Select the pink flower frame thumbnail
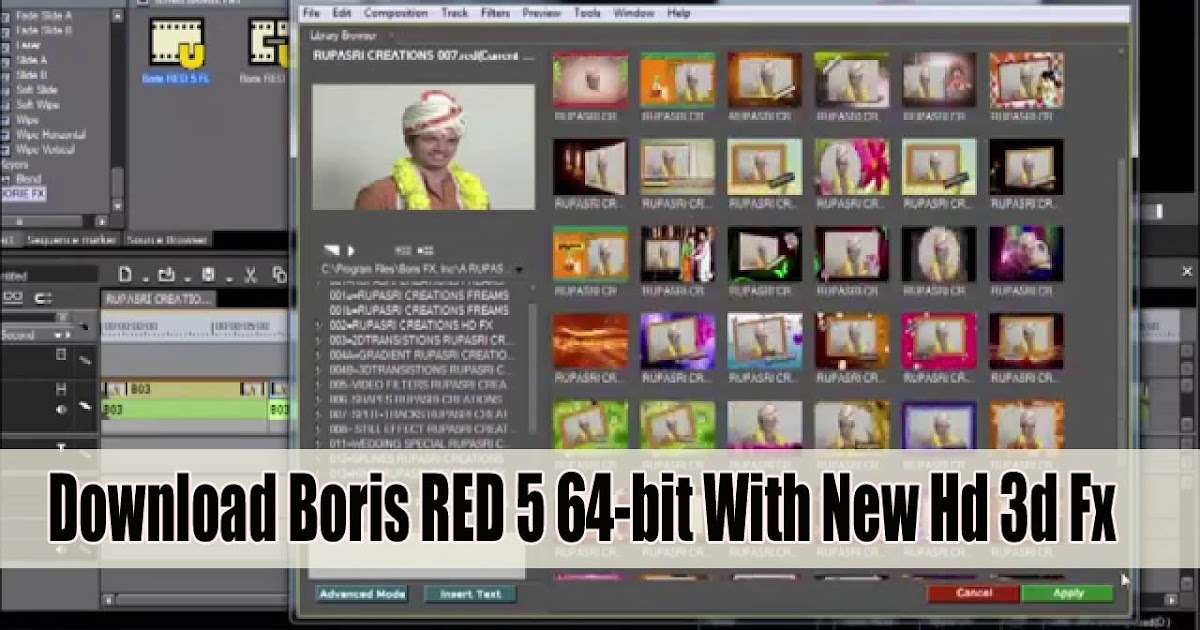The image size is (1200, 630). pyautogui.click(x=853, y=166)
